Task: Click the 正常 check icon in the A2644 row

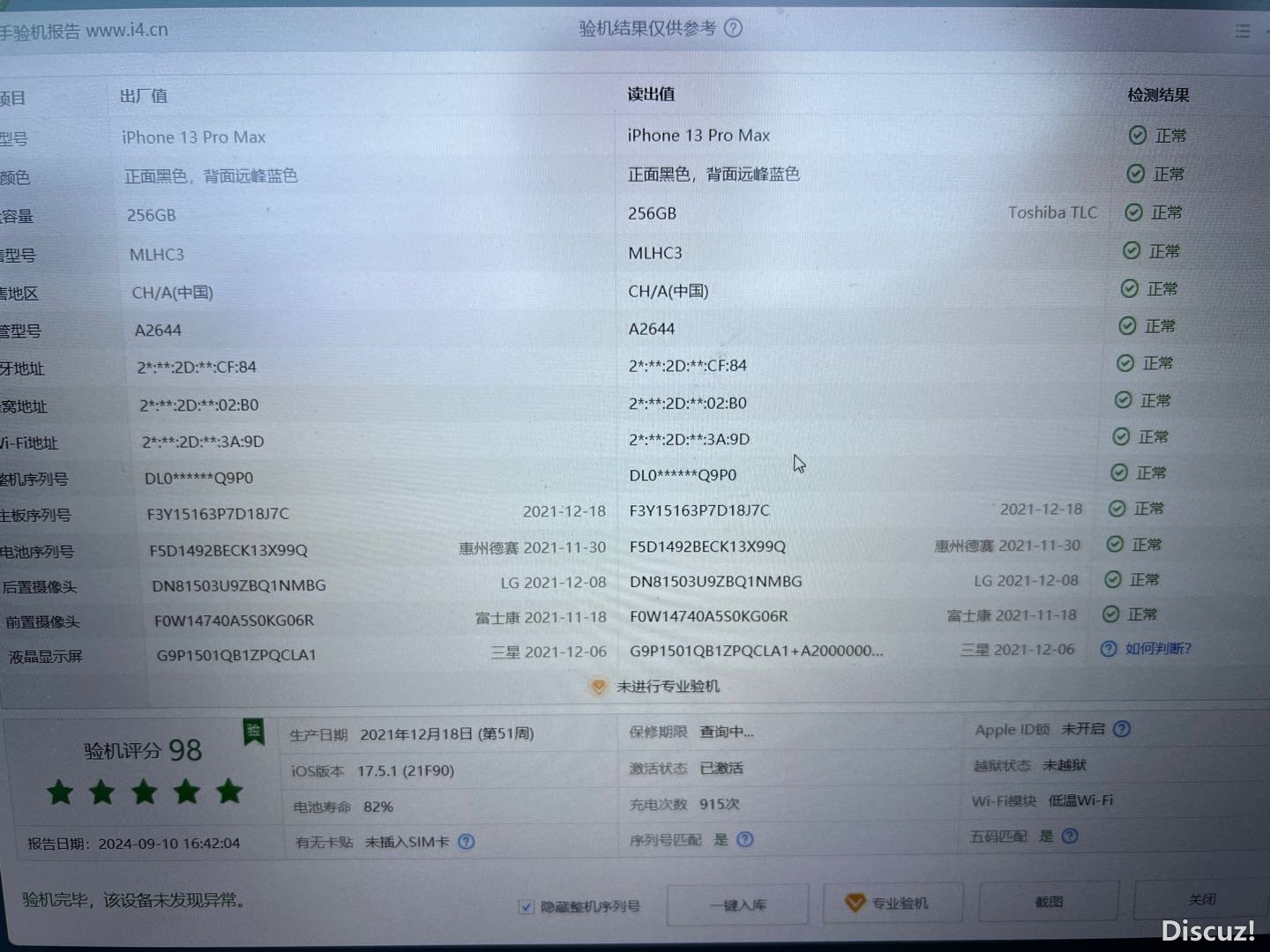Action: click(x=1127, y=326)
